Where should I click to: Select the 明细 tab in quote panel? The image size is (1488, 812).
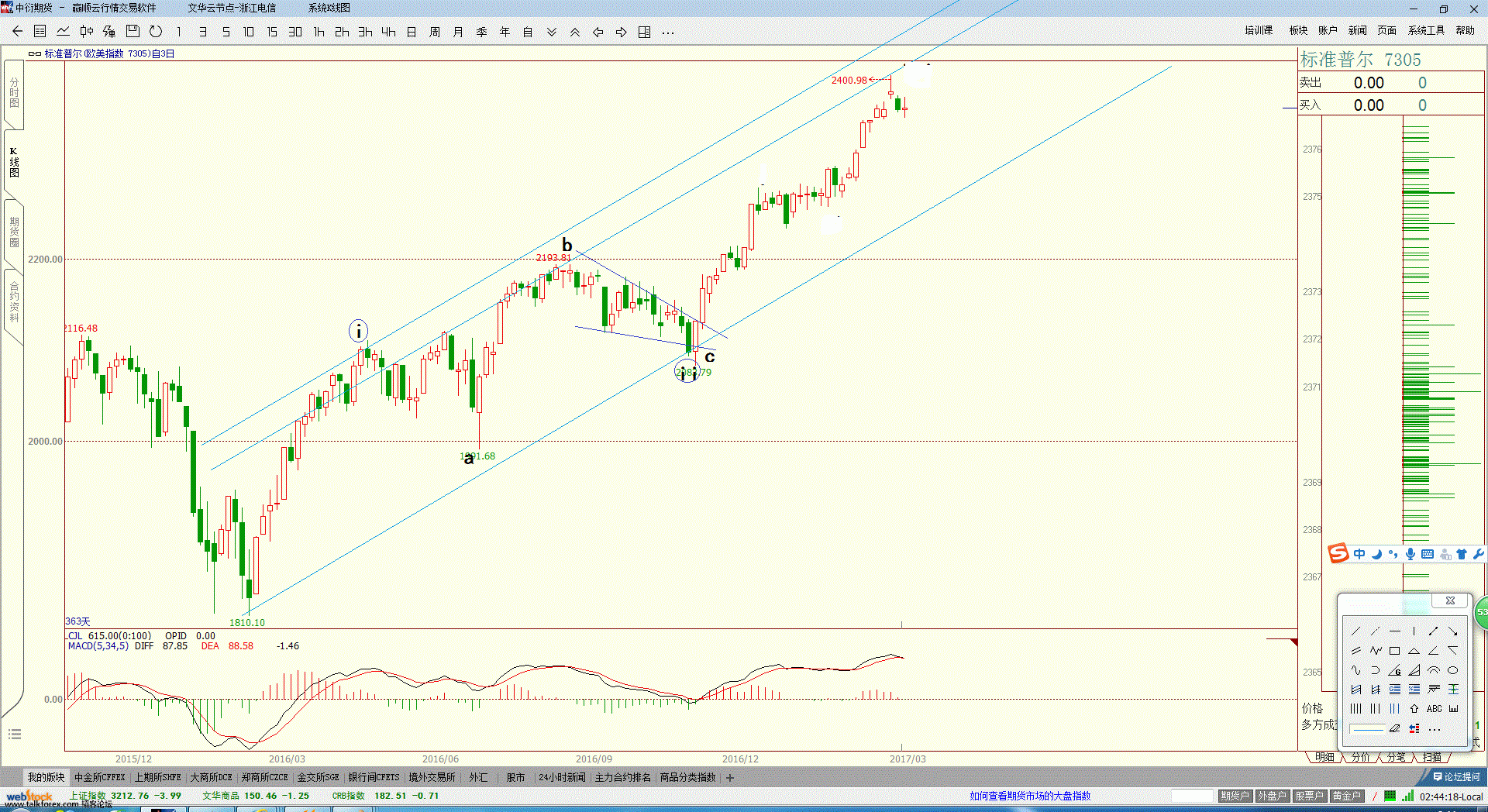[1324, 757]
